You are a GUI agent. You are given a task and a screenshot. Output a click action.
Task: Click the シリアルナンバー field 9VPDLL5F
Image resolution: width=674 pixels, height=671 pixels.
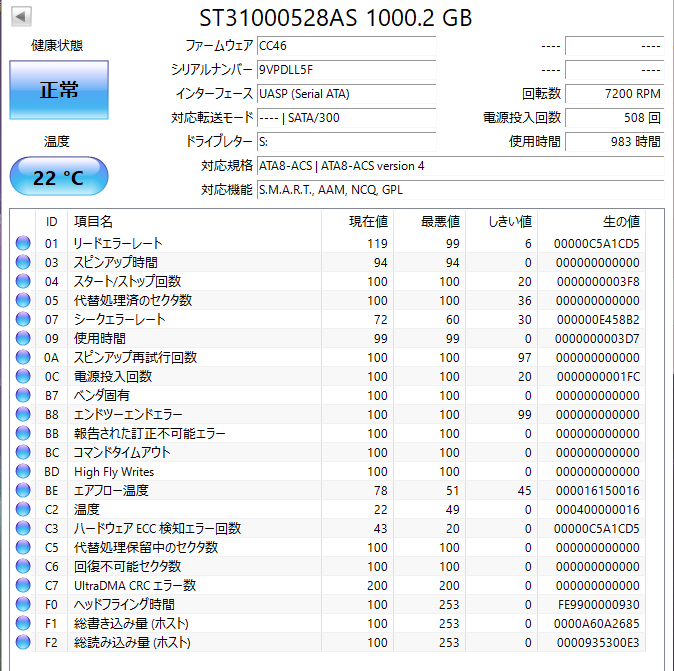click(345, 70)
